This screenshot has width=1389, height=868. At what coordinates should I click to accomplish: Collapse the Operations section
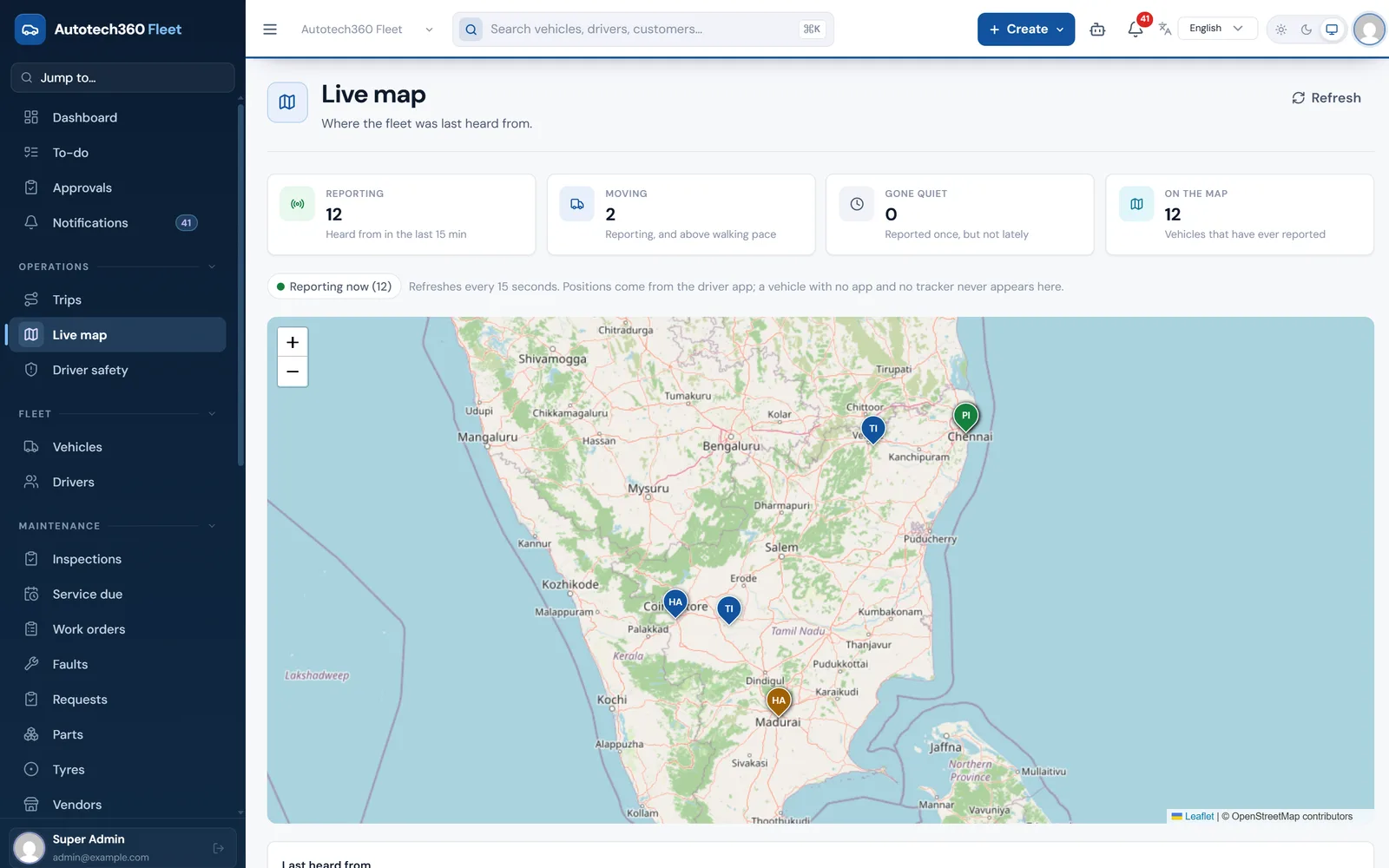tap(117, 266)
